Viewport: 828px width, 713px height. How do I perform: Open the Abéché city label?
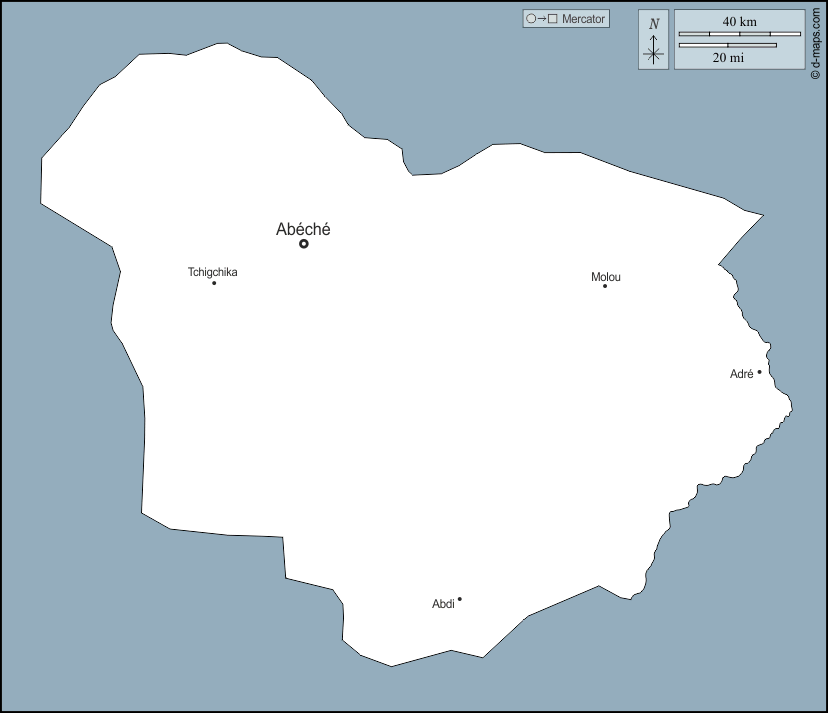point(303,229)
